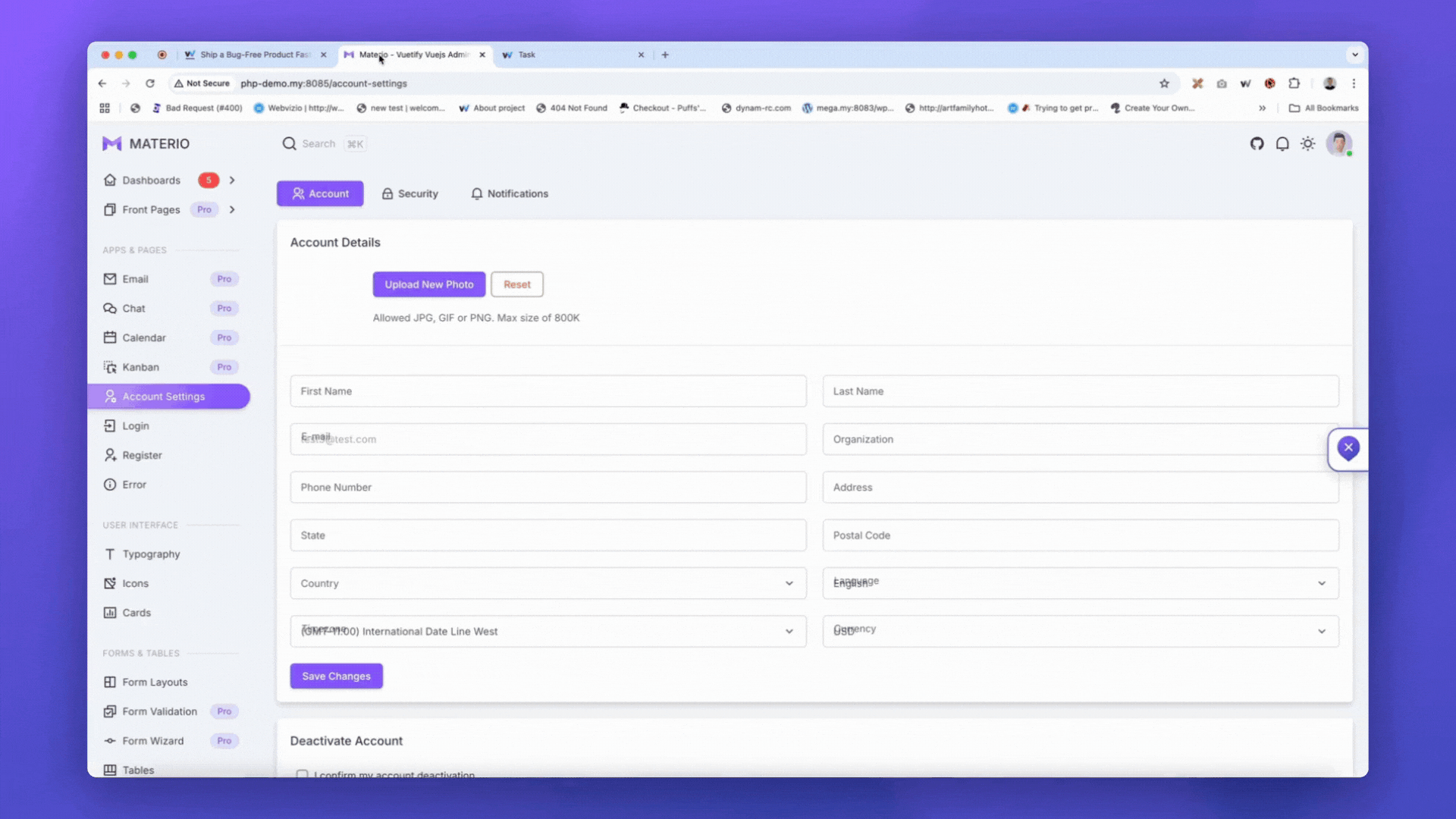Click the search magnifier icon
Image resolution: width=1456 pixels, height=819 pixels.
(x=289, y=143)
